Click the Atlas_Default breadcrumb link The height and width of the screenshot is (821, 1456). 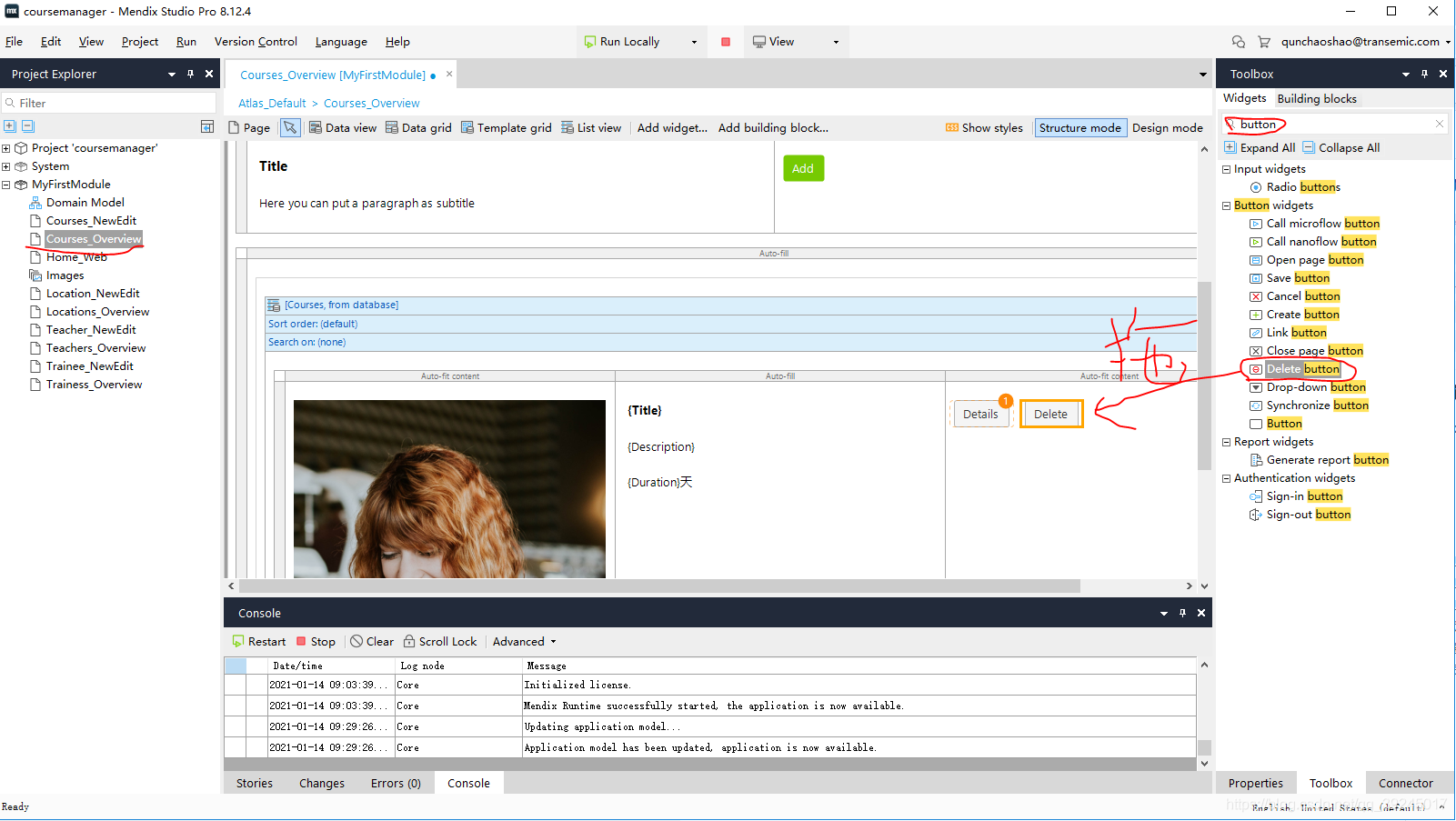click(x=272, y=104)
